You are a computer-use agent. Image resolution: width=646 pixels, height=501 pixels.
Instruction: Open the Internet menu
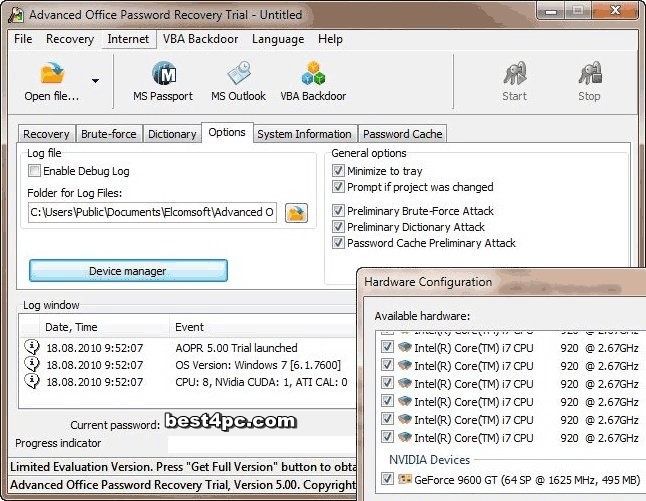click(128, 39)
